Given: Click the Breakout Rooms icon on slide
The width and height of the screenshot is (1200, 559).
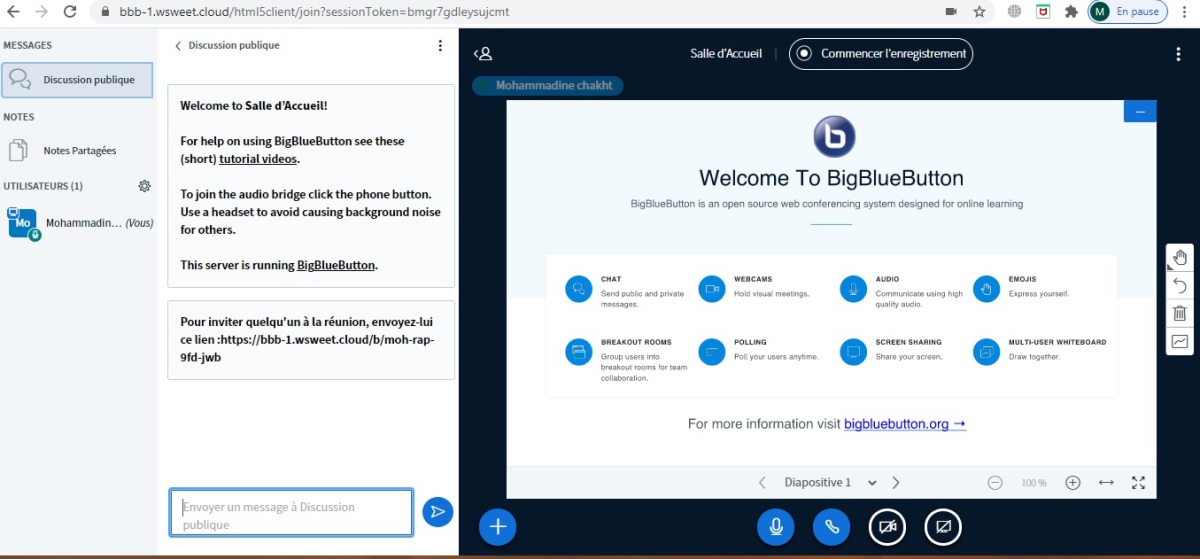Looking at the screenshot, I should point(578,352).
